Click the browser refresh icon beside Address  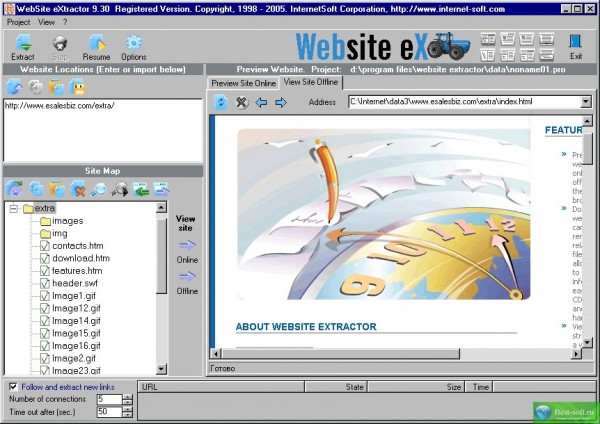tap(221, 102)
